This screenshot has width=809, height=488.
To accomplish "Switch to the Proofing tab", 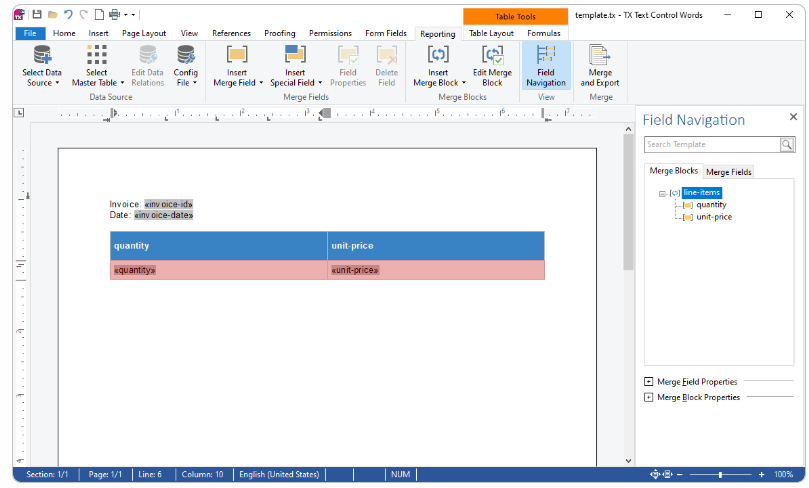I will point(280,33).
